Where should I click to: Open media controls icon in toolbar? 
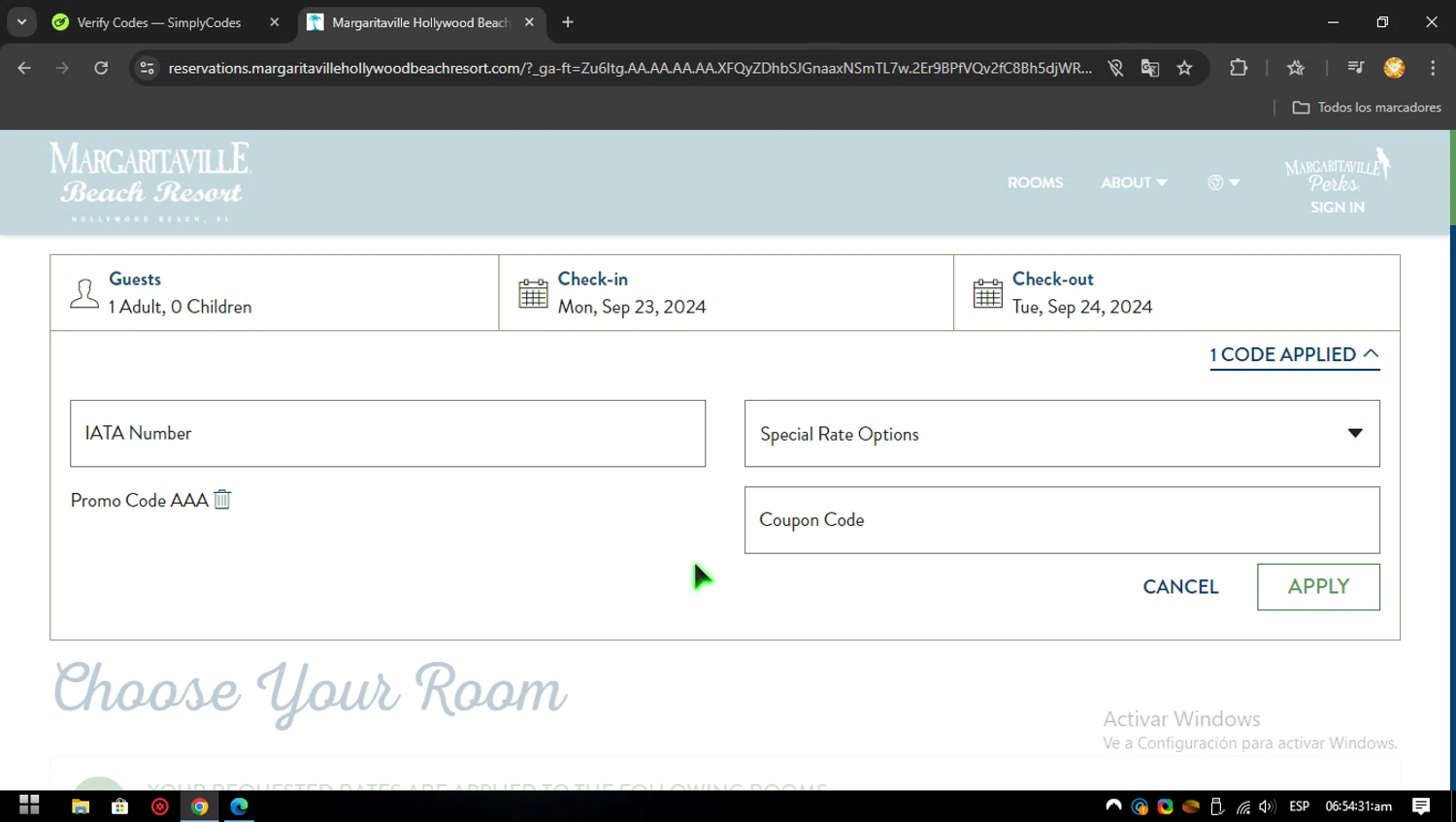(x=1356, y=68)
